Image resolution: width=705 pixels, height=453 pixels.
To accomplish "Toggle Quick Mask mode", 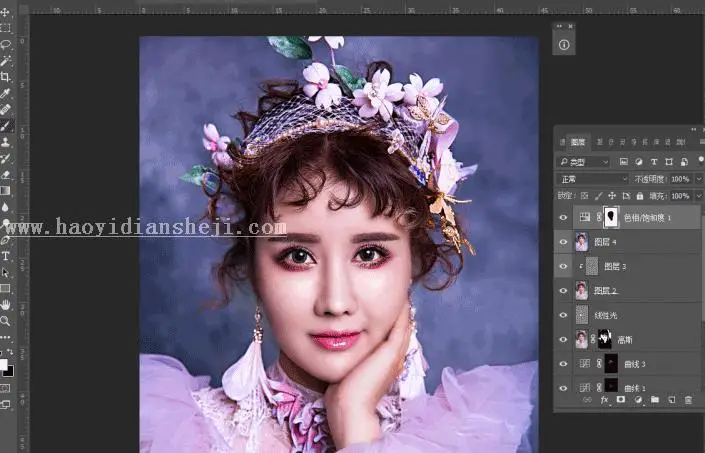I will click(5, 388).
